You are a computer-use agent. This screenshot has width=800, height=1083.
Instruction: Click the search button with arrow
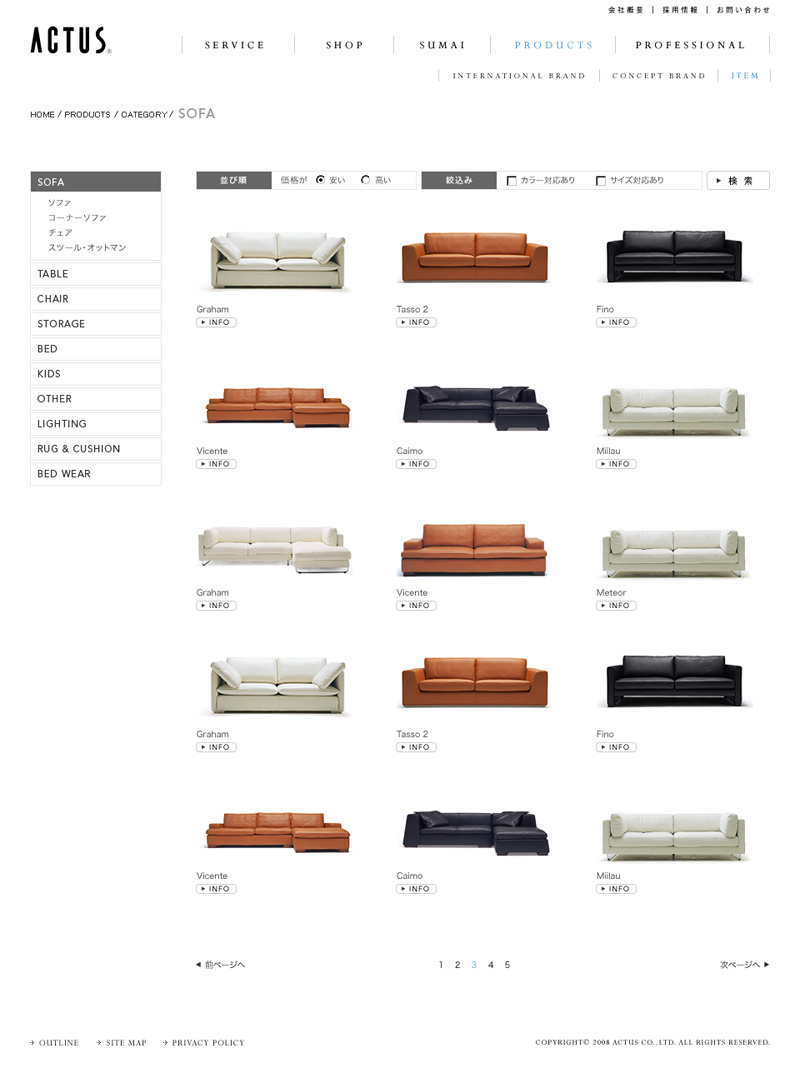click(x=738, y=180)
